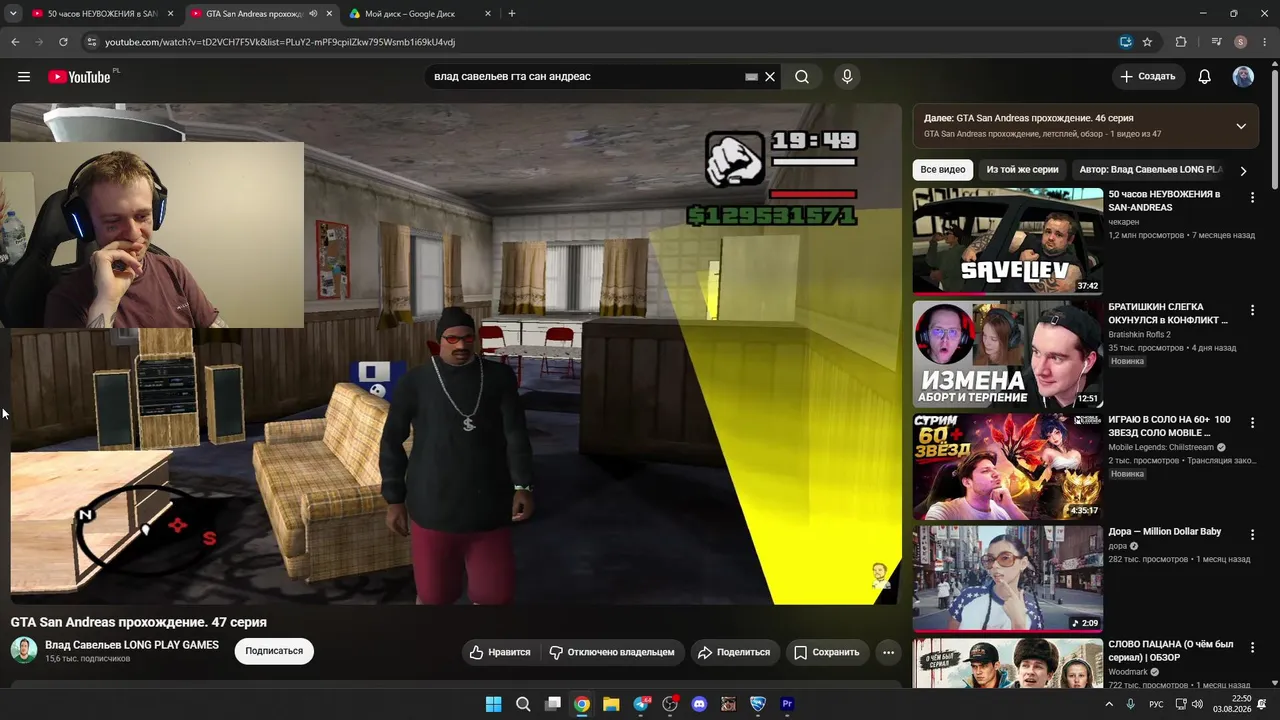This screenshot has height=720, width=1280.
Task: Expand the playlist panel chevron
Action: [x=1241, y=126]
